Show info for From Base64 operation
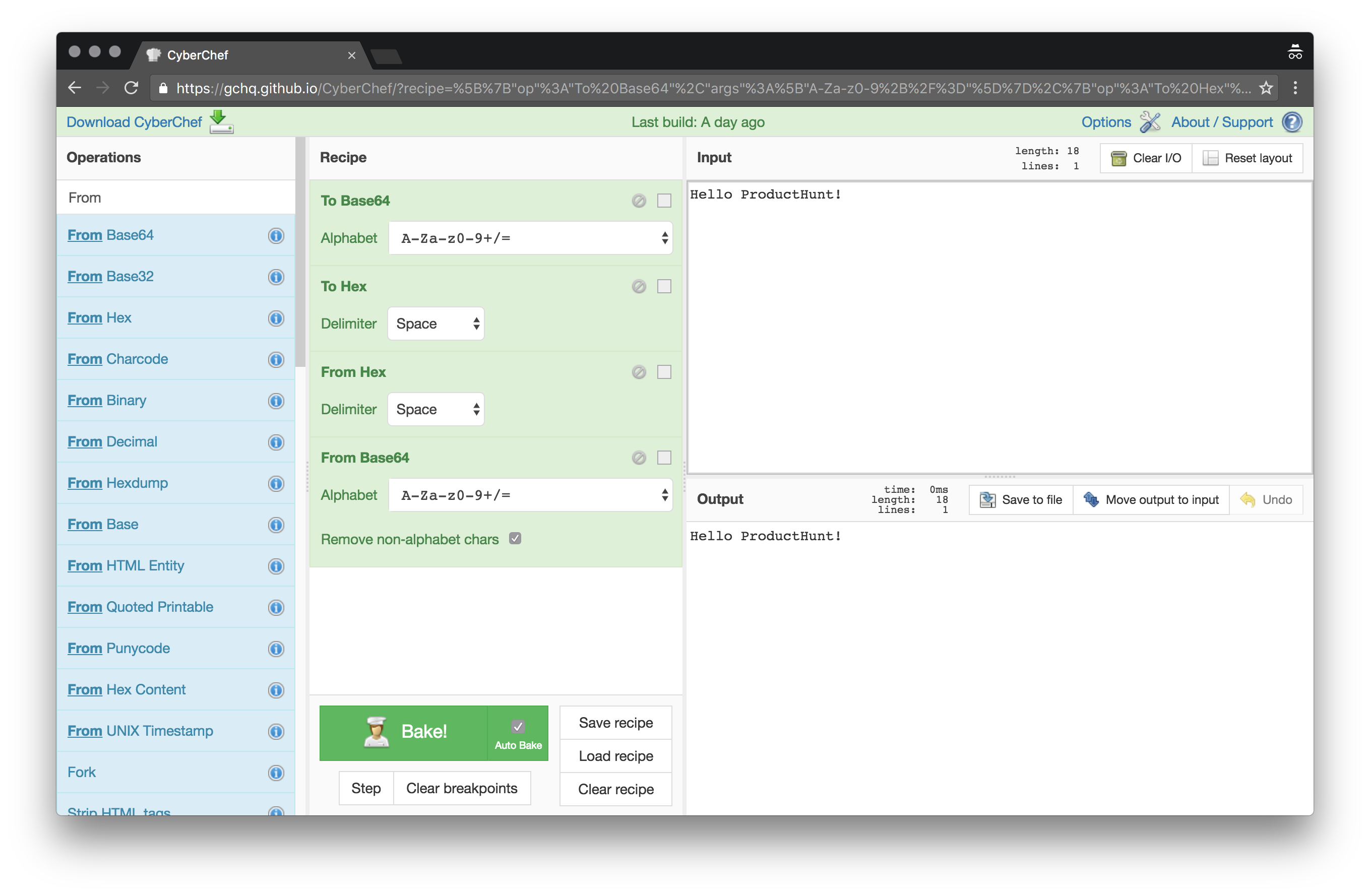 (276, 235)
